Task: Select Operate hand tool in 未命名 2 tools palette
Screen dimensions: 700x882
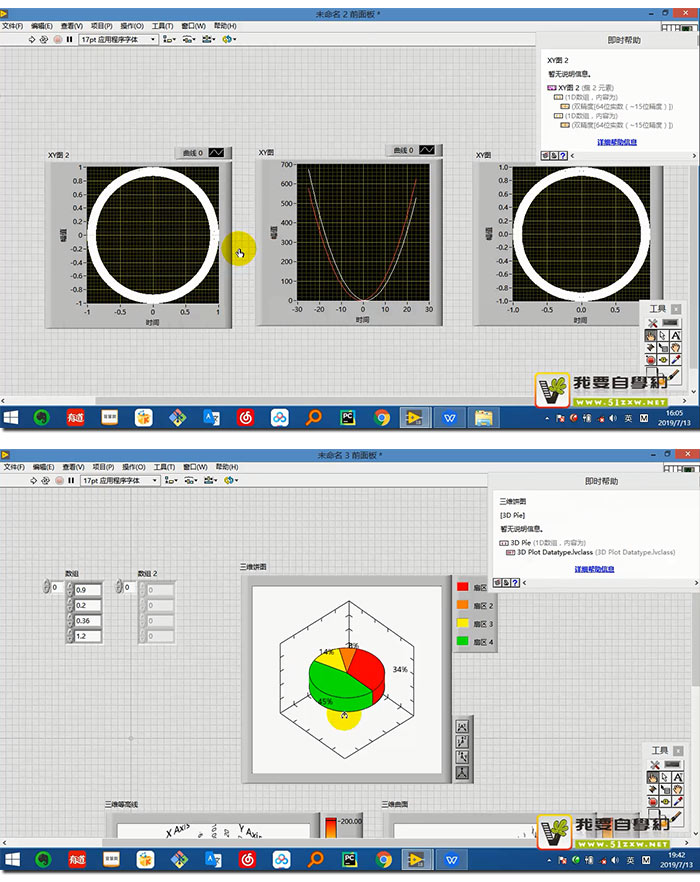Action: point(650,336)
